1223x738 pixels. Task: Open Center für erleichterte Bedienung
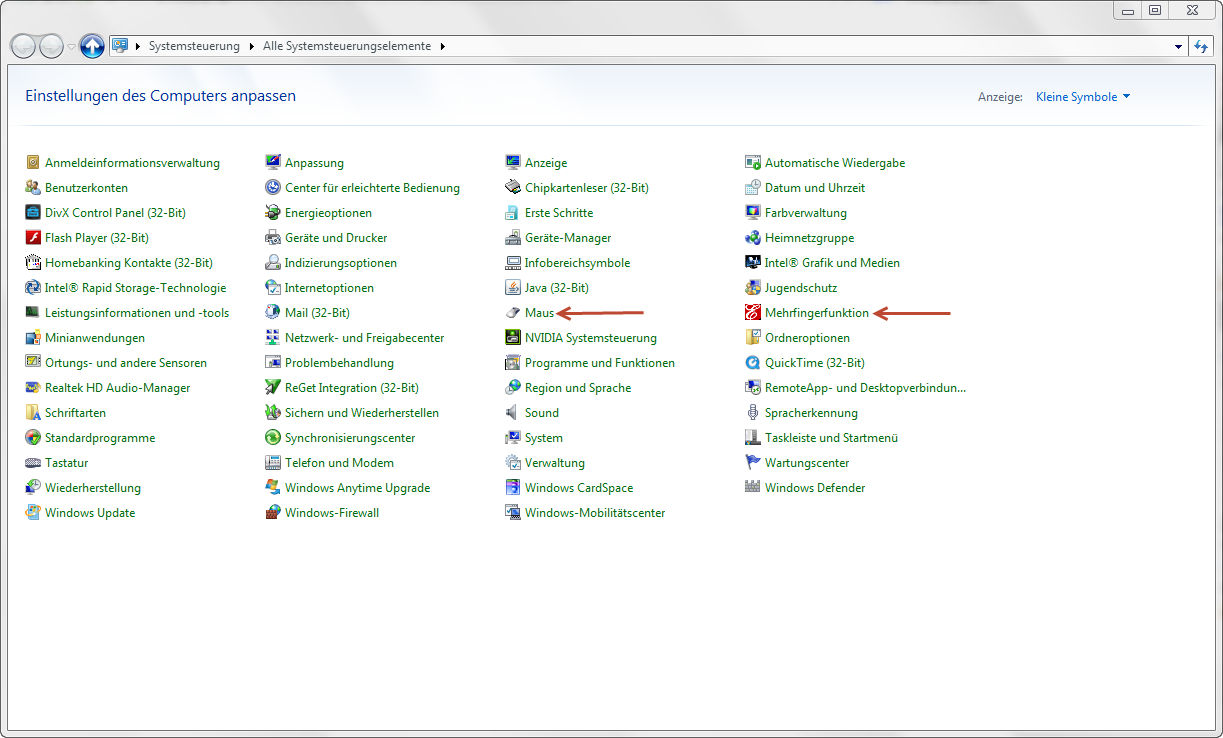[372, 188]
